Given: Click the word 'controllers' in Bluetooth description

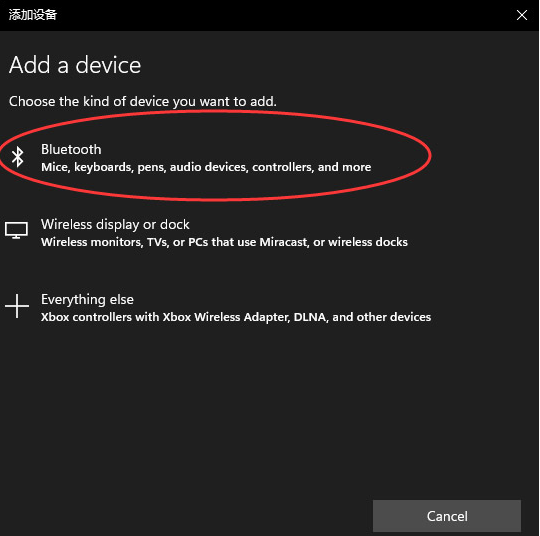Looking at the screenshot, I should tap(283, 167).
